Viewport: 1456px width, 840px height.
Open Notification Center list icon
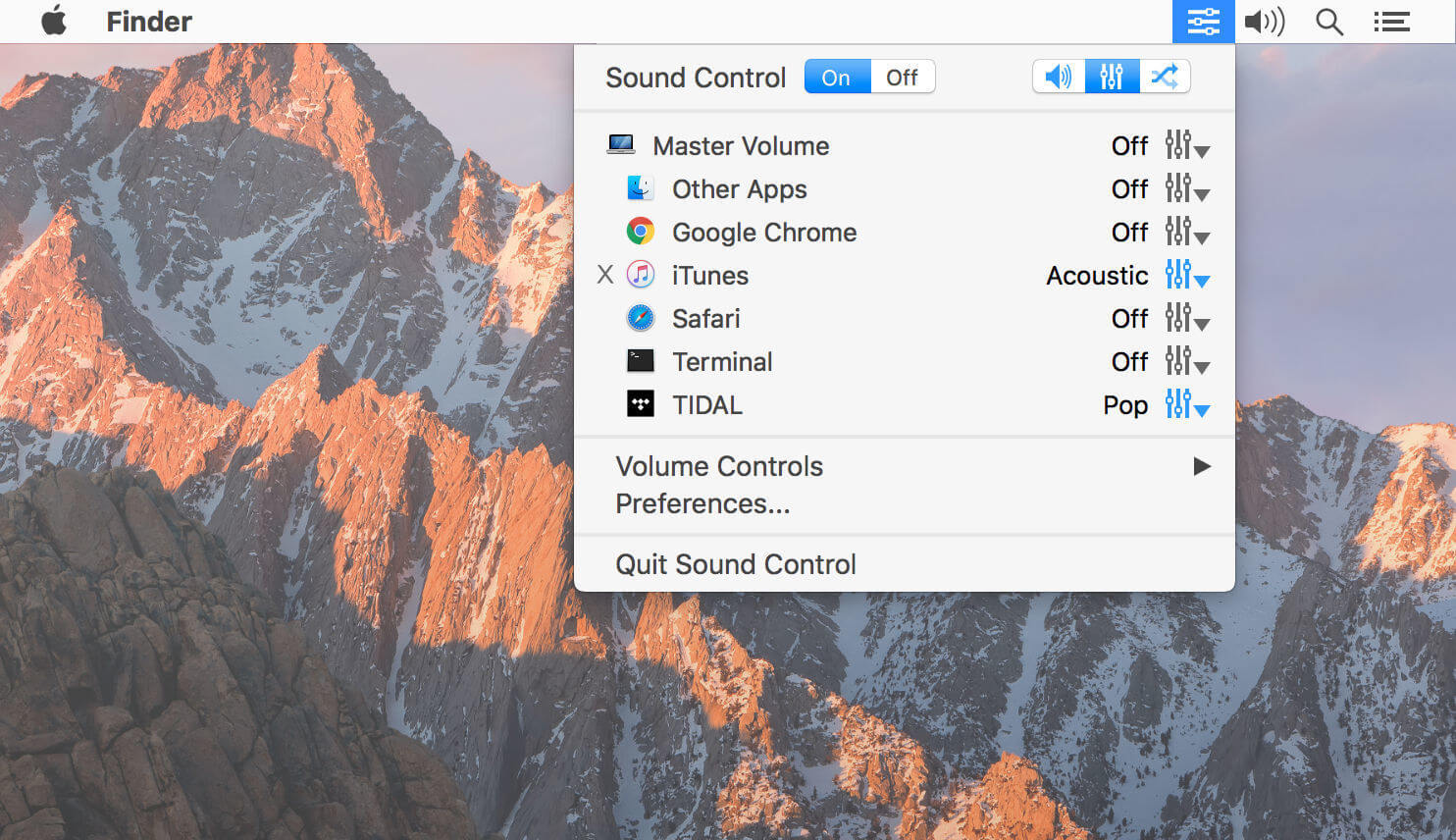pos(1391,22)
